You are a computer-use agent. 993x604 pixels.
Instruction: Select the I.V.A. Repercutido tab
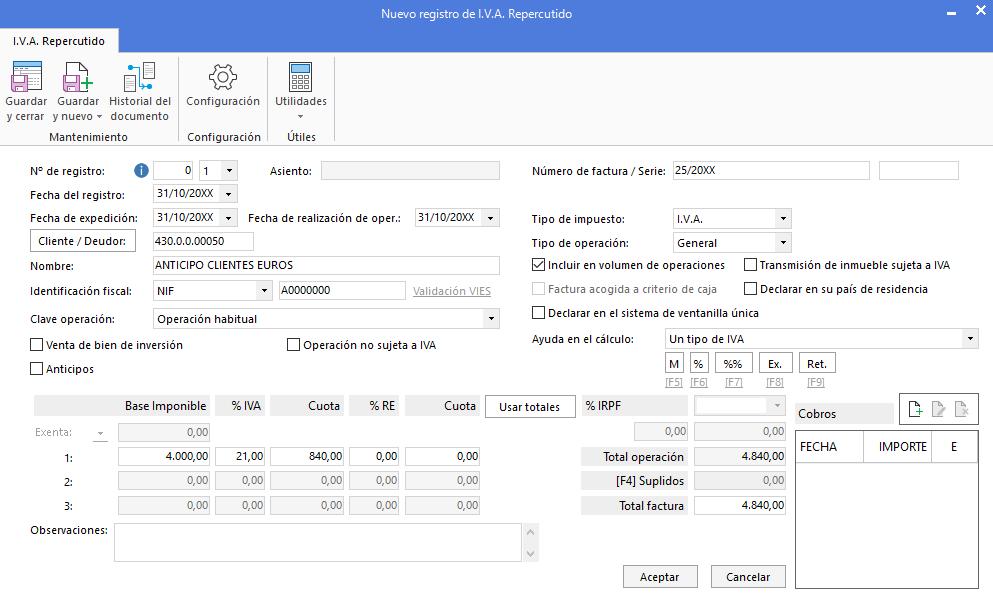pyautogui.click(x=59, y=41)
